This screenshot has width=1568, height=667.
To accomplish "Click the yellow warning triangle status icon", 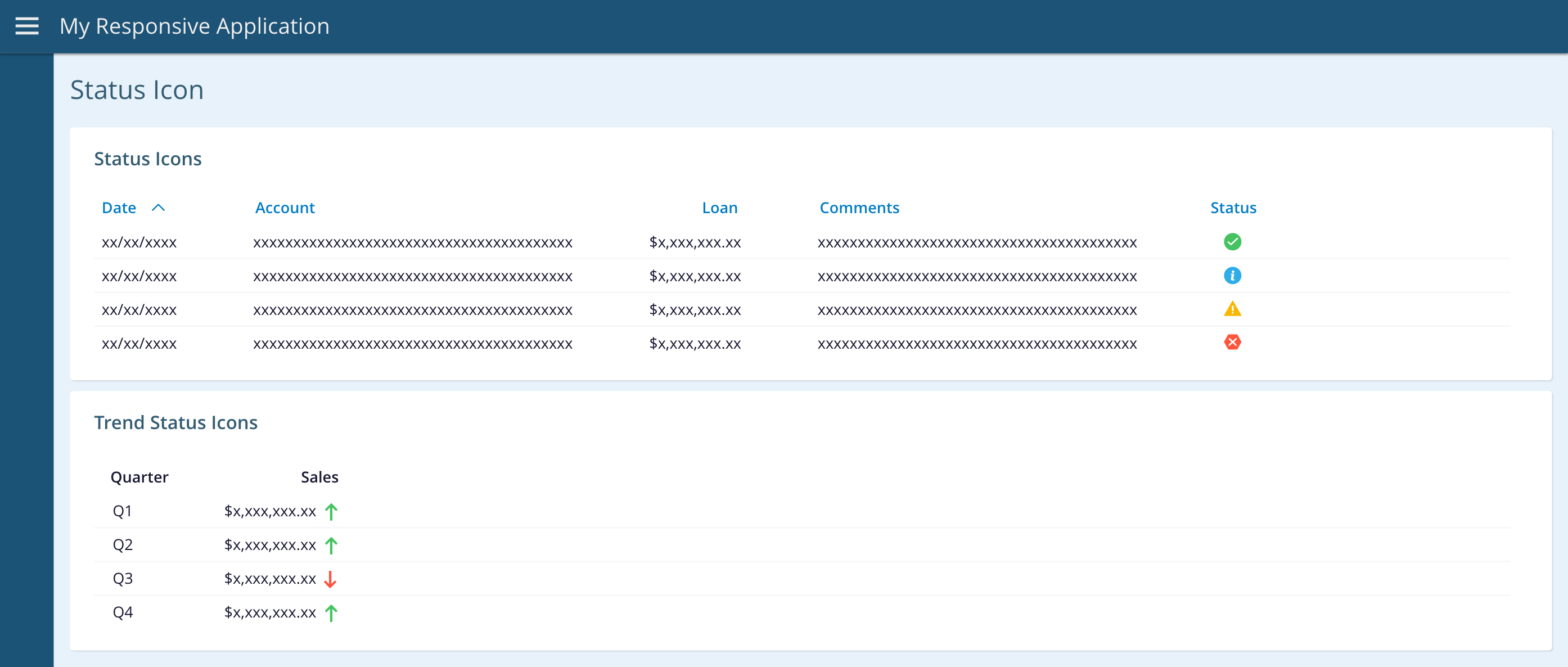I will point(1232,309).
